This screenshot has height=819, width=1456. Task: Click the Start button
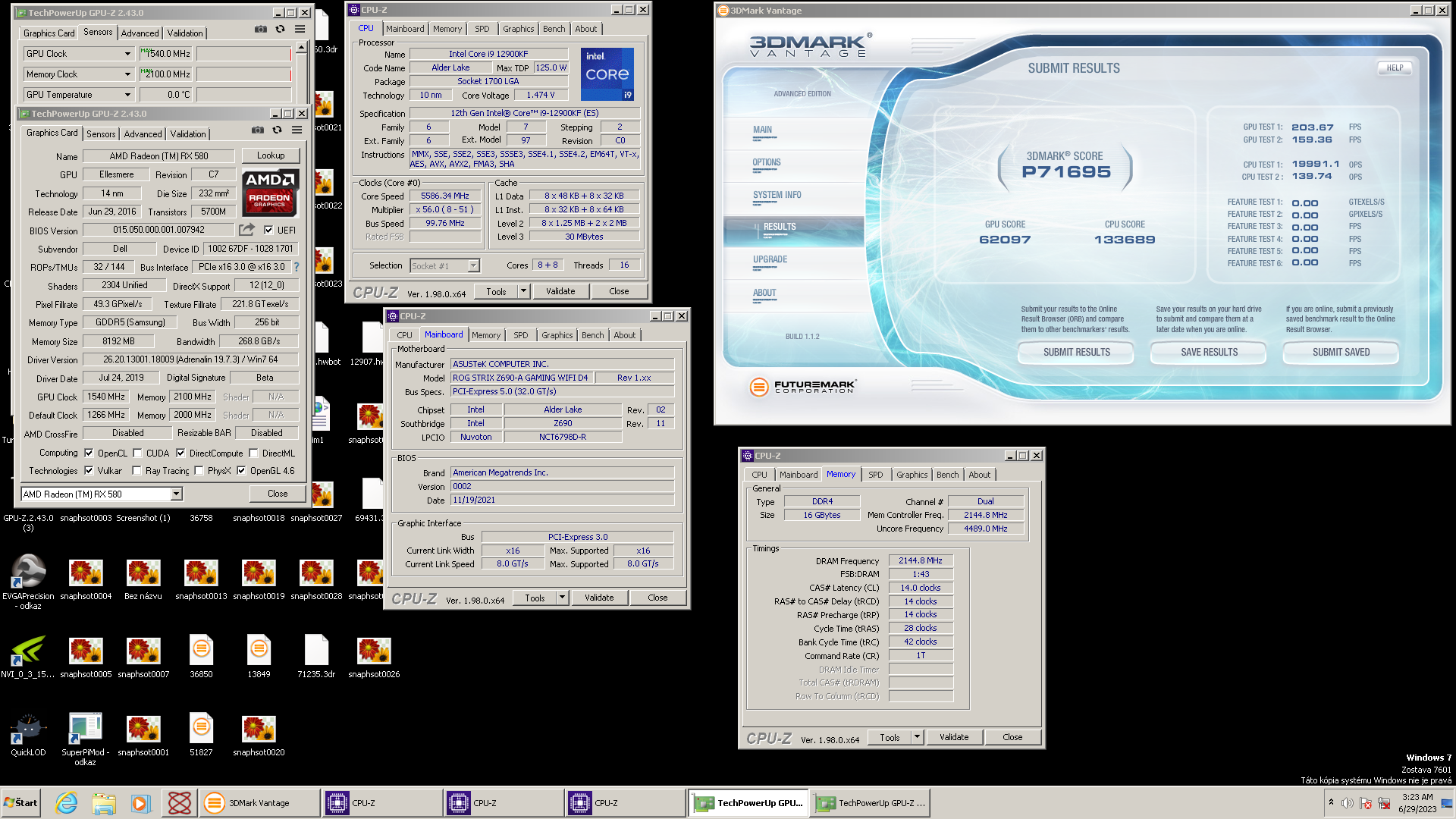pos(21,802)
